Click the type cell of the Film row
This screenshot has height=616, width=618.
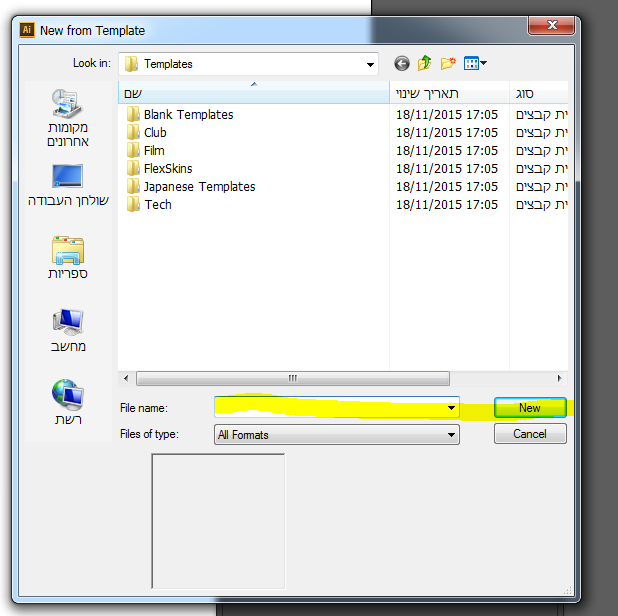click(542, 151)
